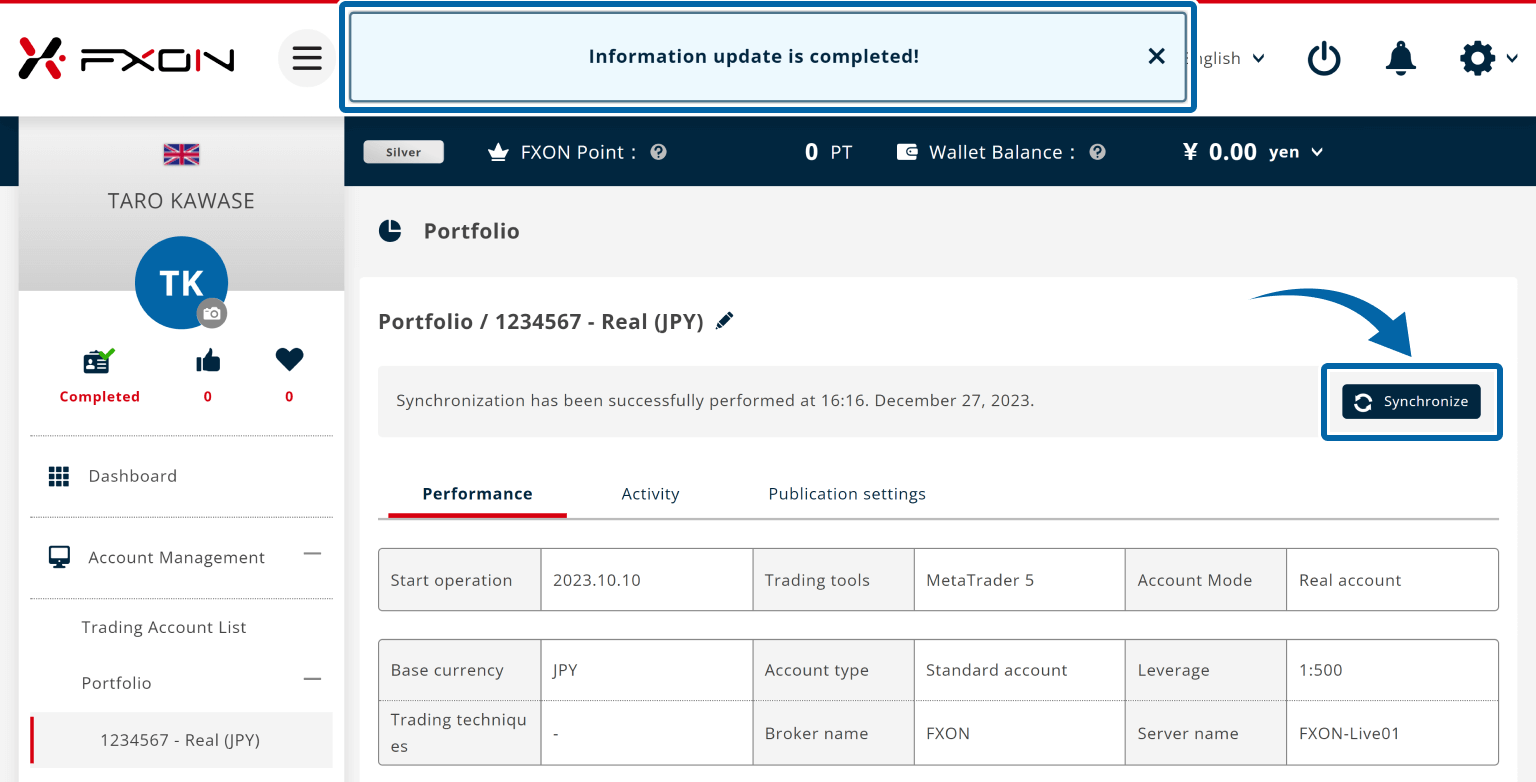Collapse the Portfolio submenu

coord(312,679)
